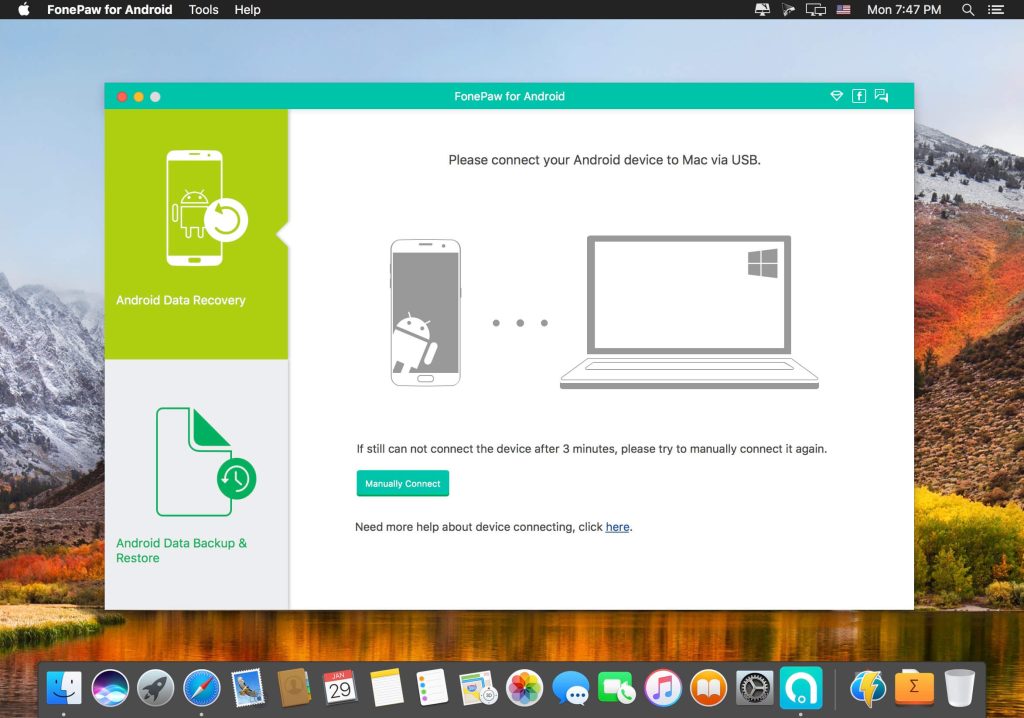Screen dimensions: 1024x718
Task: Click the clock showing Mon 7:47 PM
Action: [x=904, y=10]
